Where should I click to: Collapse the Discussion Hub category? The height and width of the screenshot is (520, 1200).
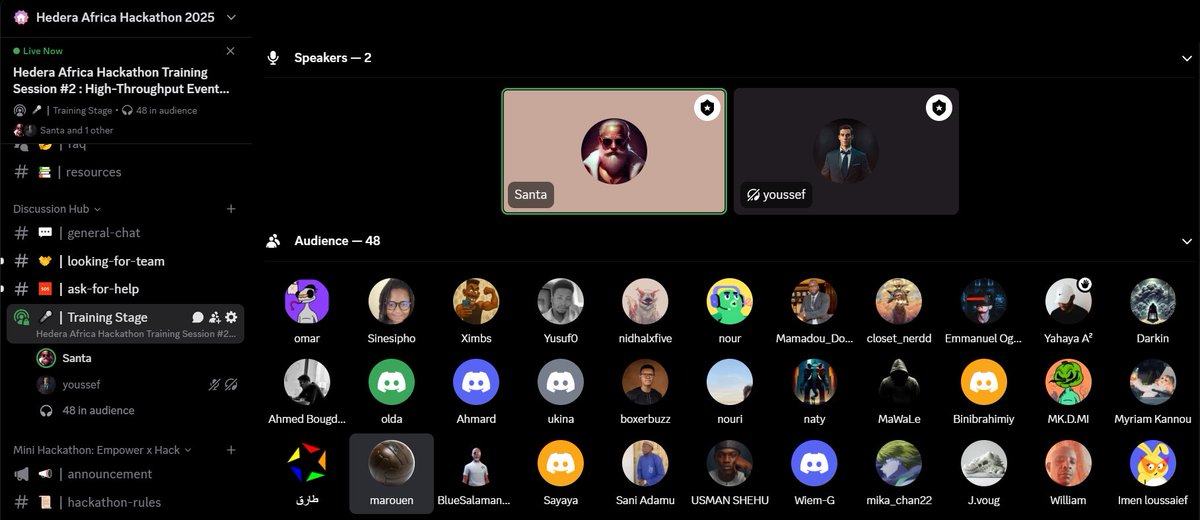(x=57, y=209)
